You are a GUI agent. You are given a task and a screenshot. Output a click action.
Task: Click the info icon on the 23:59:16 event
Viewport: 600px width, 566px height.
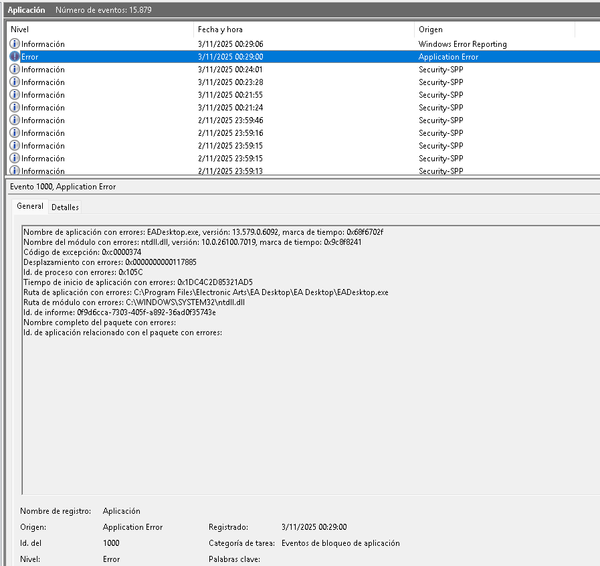point(14,133)
